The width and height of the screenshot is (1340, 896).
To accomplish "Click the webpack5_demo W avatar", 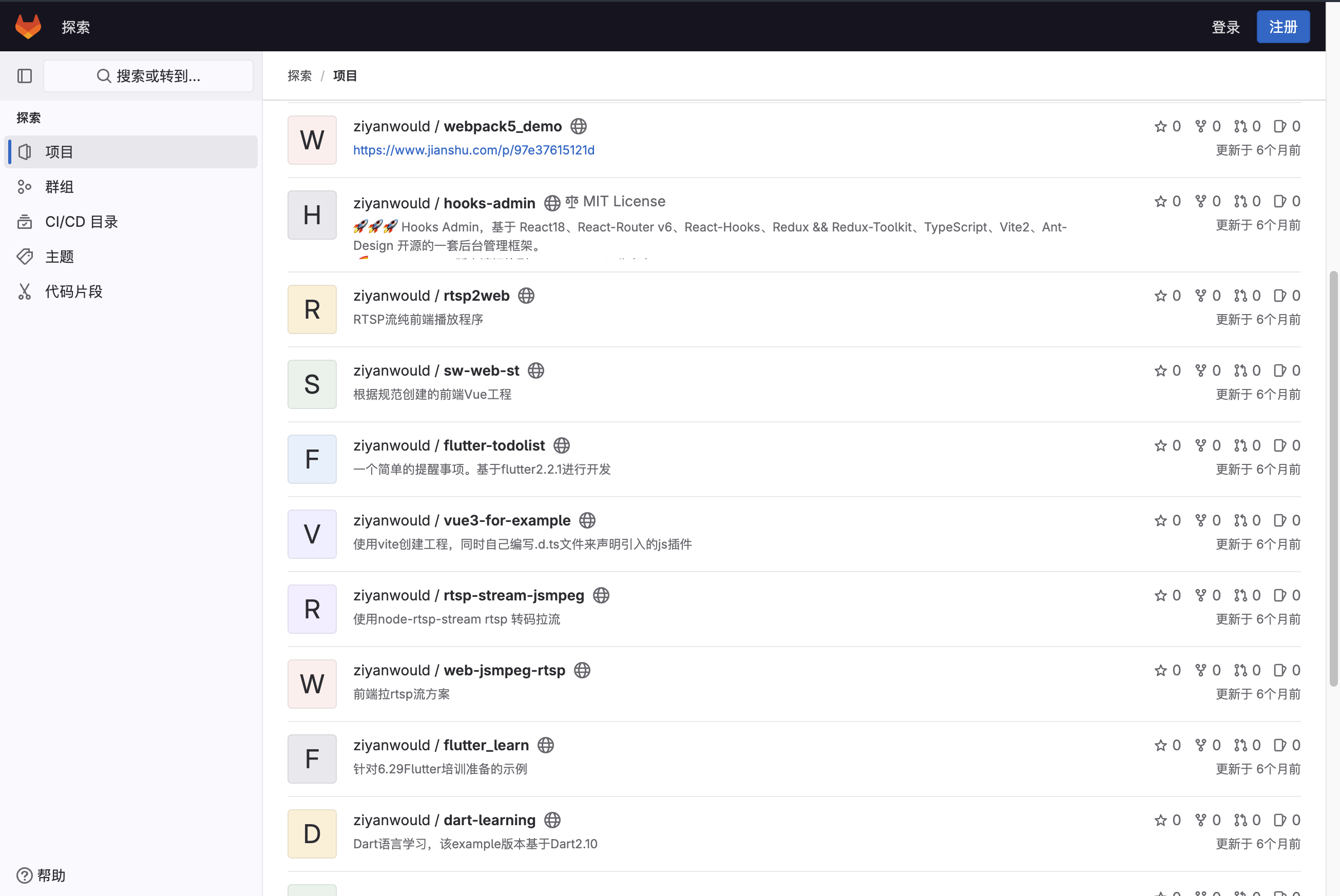I will [312, 140].
